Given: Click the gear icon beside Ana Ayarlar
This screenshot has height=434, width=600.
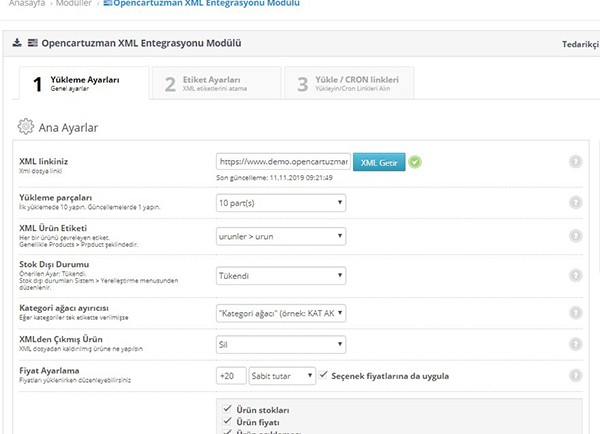Looking at the screenshot, I should [26, 127].
